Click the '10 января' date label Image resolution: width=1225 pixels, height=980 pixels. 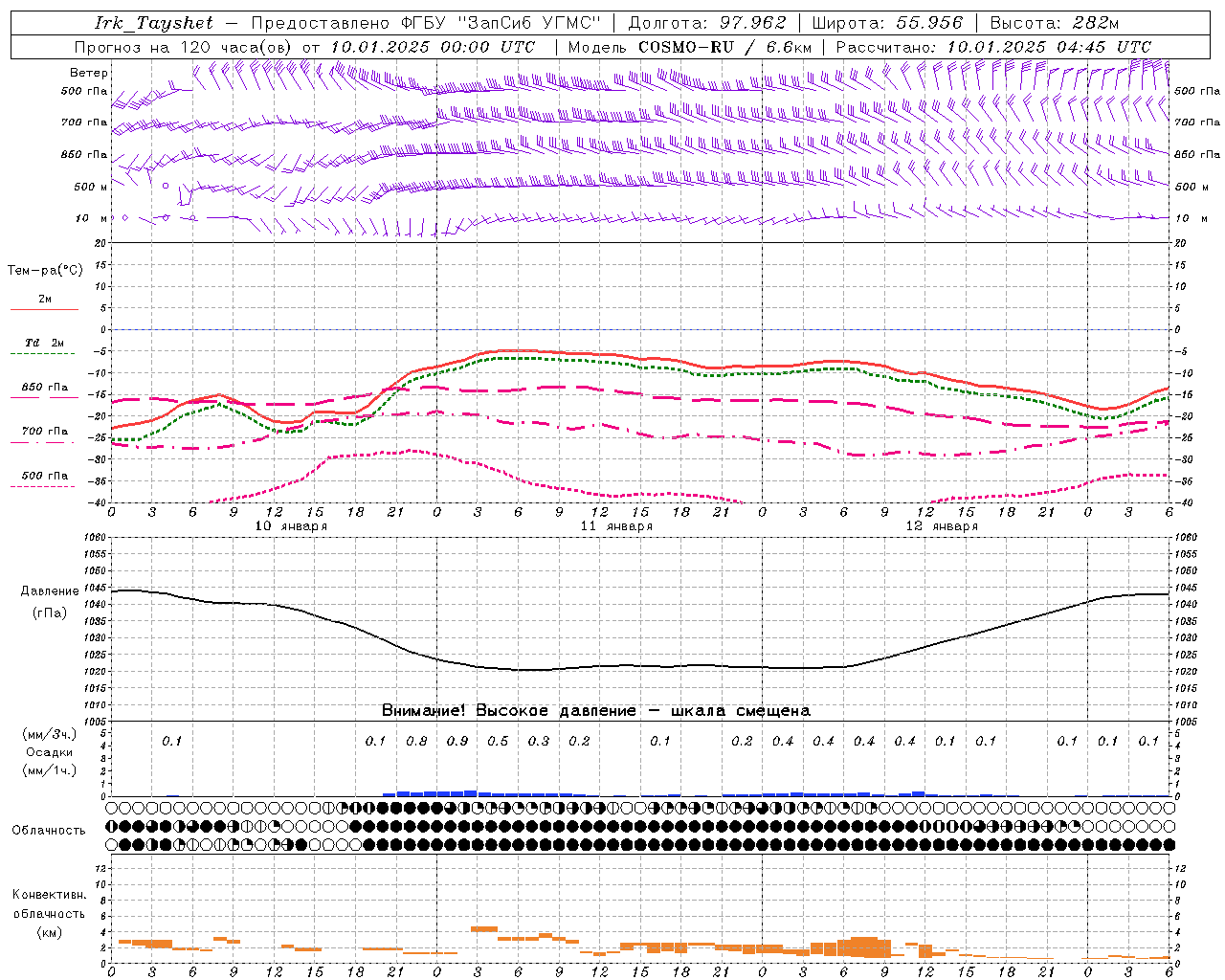(291, 526)
